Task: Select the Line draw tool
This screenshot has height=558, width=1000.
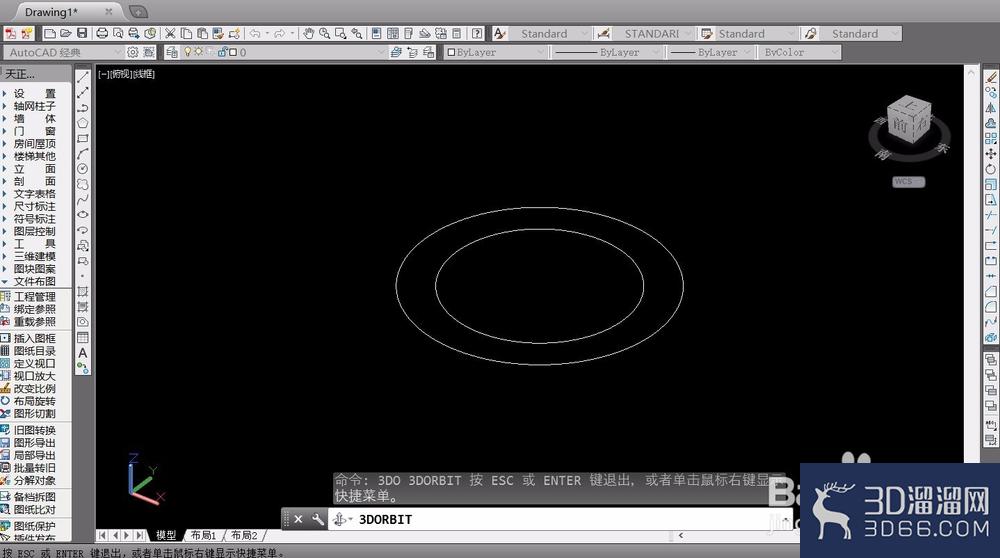Action: 83,77
